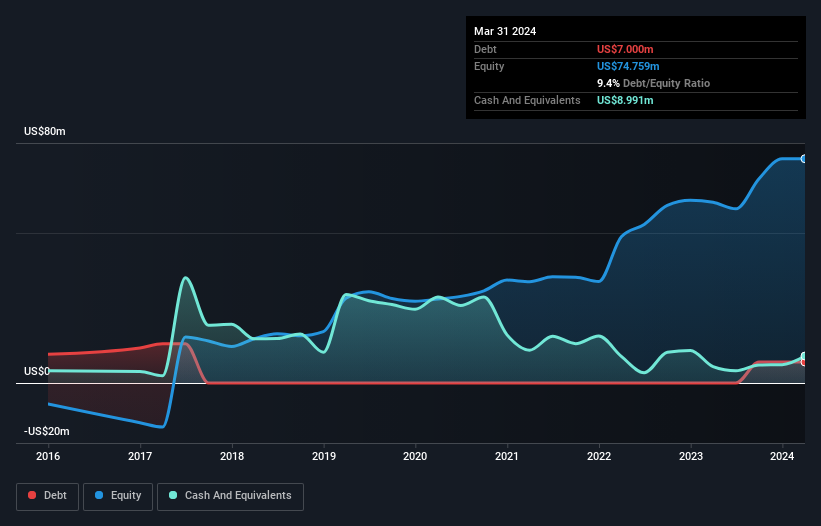Click the Equity label in tooltip
The image size is (821, 526).
coord(489,66)
